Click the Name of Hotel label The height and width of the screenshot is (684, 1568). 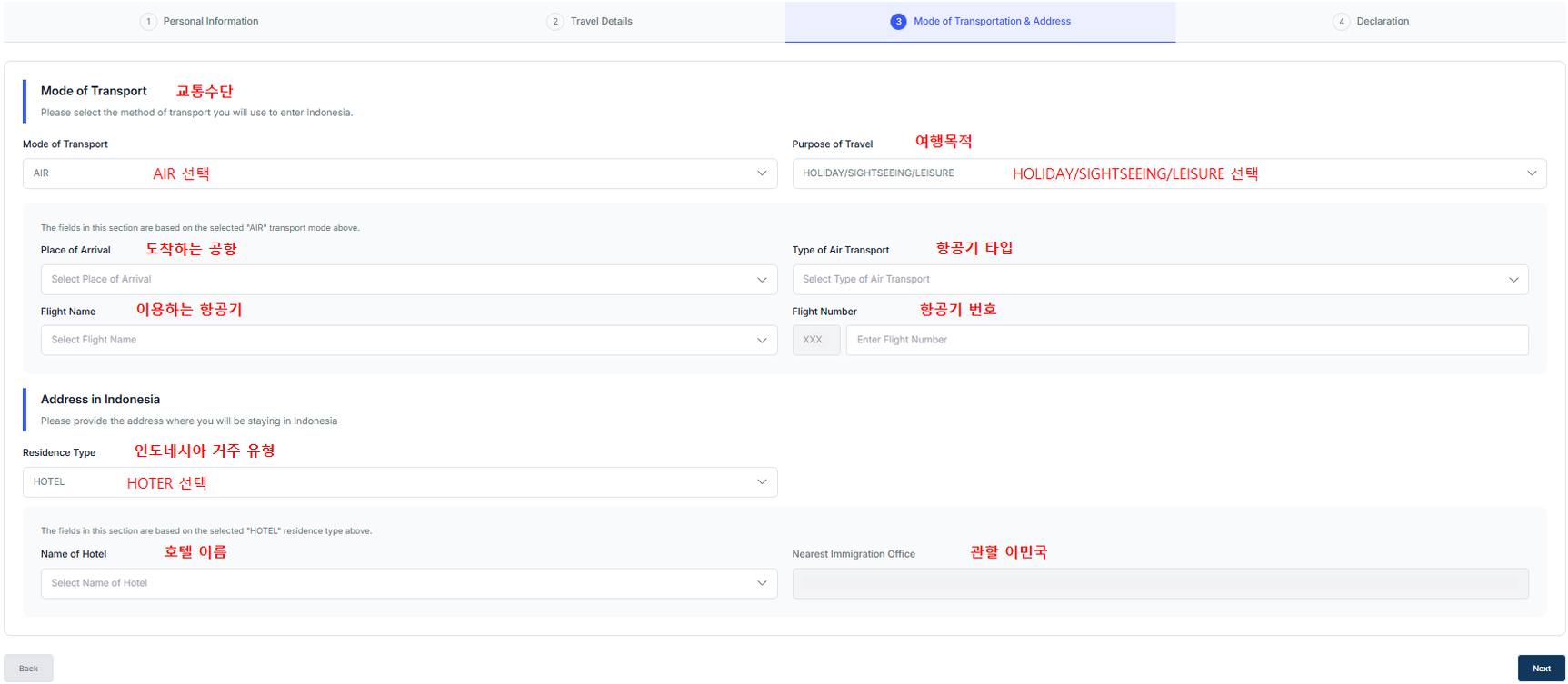[x=74, y=554]
